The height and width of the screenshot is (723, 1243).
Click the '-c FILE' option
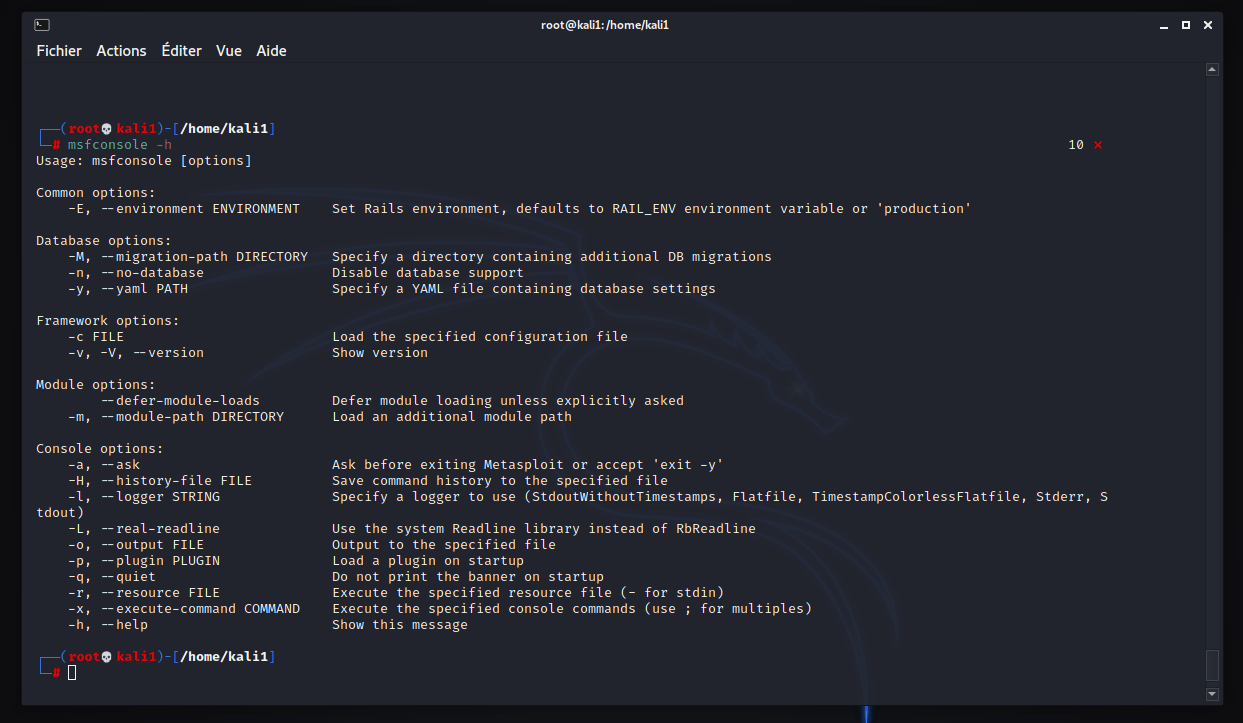[96, 337]
